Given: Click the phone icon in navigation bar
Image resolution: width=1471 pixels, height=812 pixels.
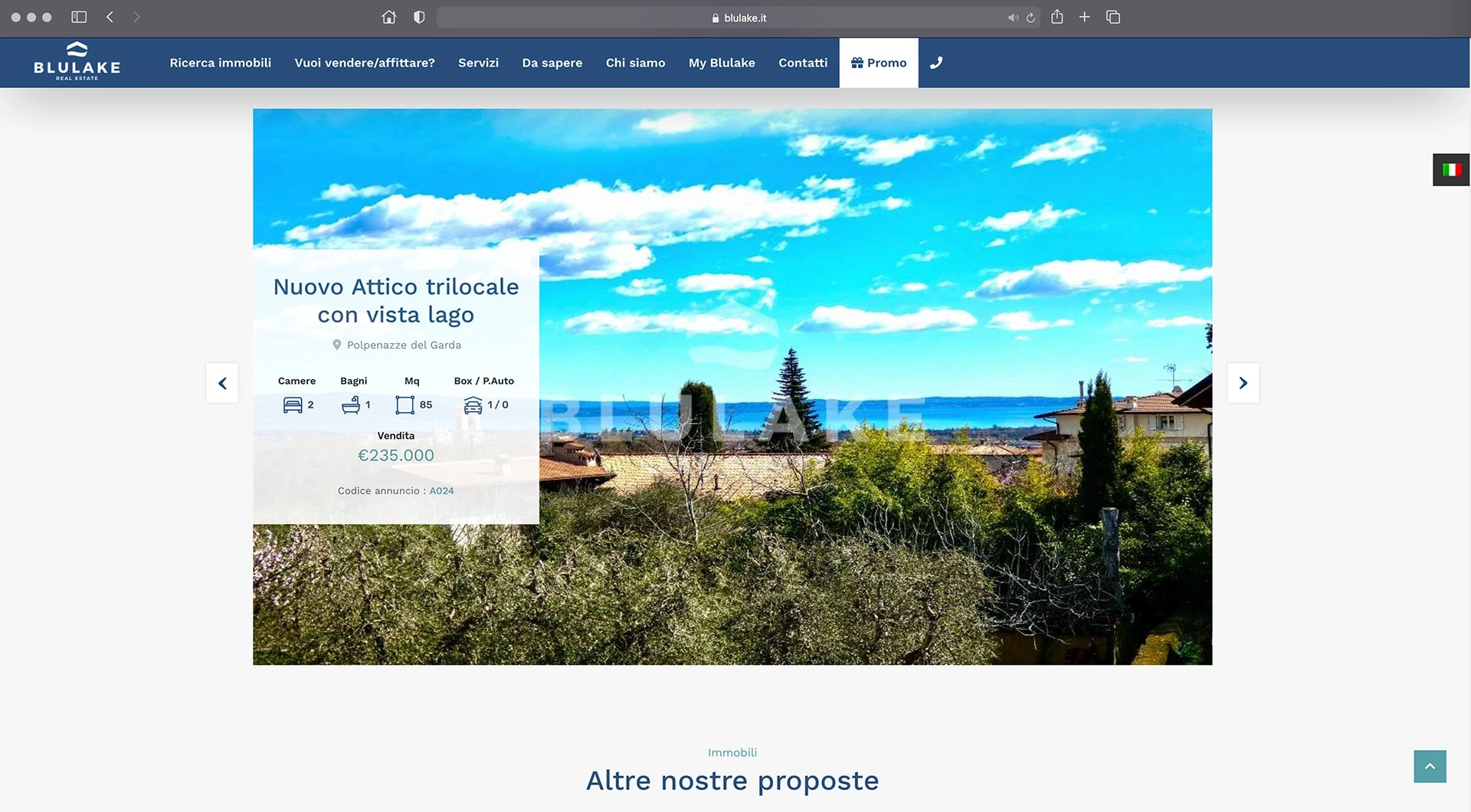Looking at the screenshot, I should tap(936, 63).
